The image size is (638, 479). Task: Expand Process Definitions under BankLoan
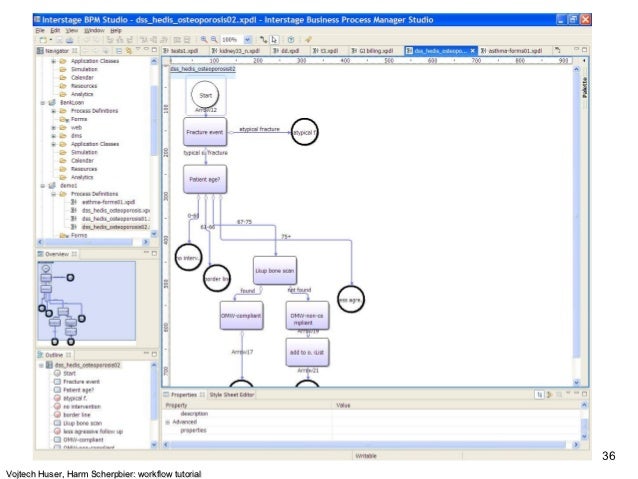(53, 111)
